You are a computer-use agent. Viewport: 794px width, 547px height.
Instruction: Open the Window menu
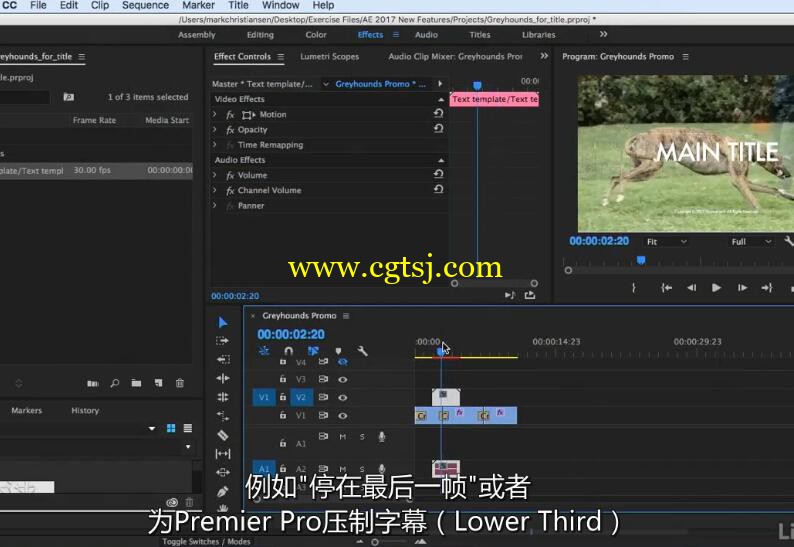[281, 6]
